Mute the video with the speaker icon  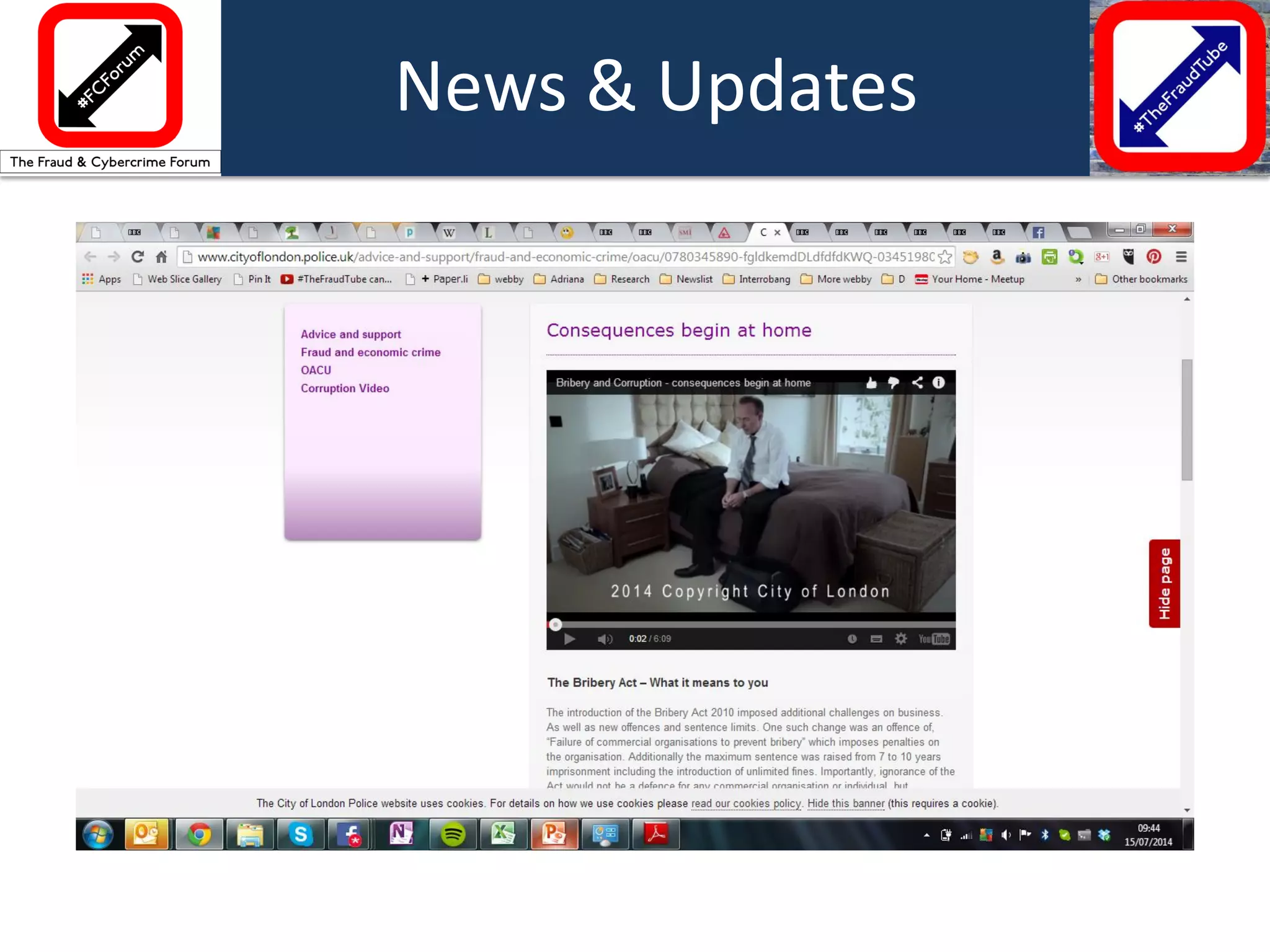(605, 639)
